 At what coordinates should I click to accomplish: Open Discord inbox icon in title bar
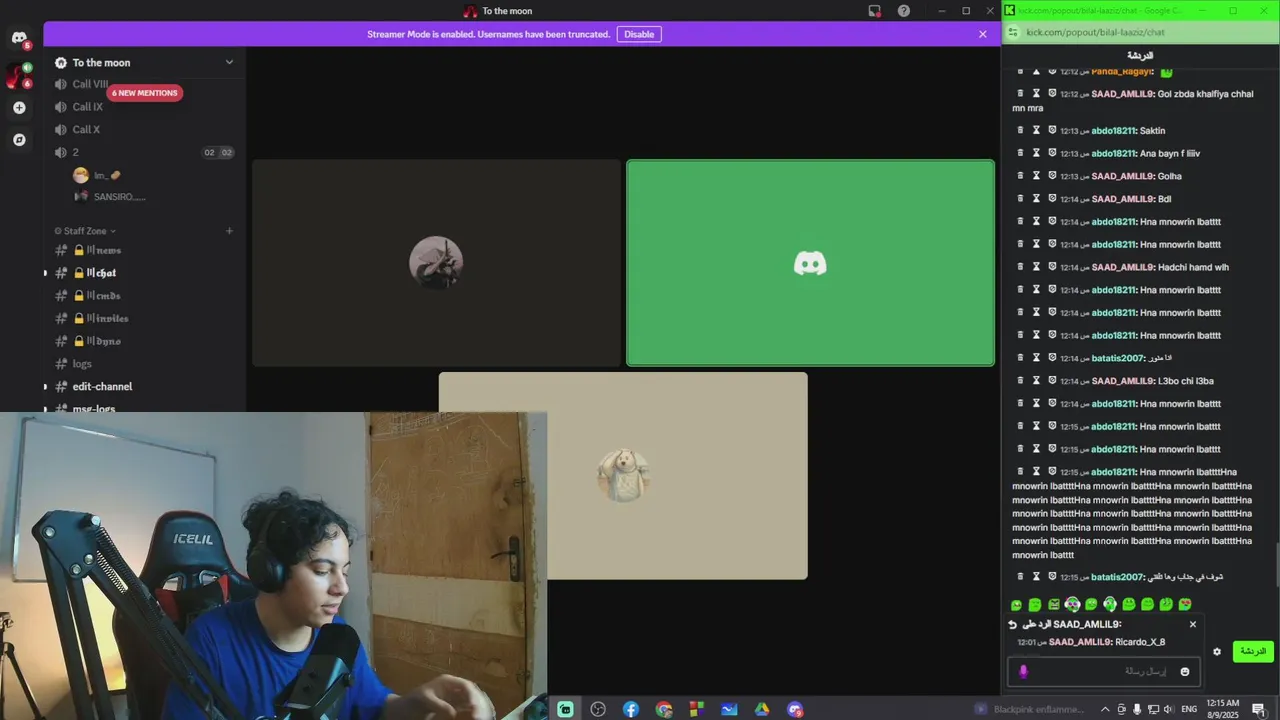874,11
